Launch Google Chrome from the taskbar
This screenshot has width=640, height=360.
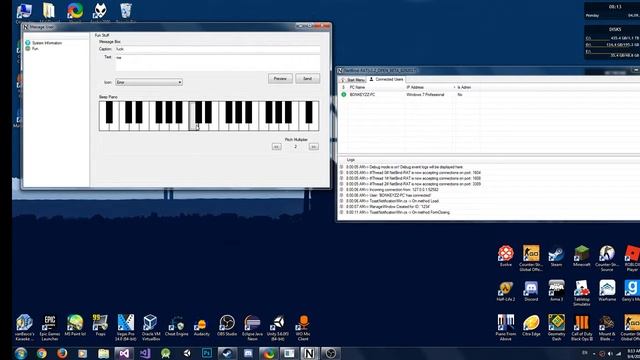coord(42,353)
